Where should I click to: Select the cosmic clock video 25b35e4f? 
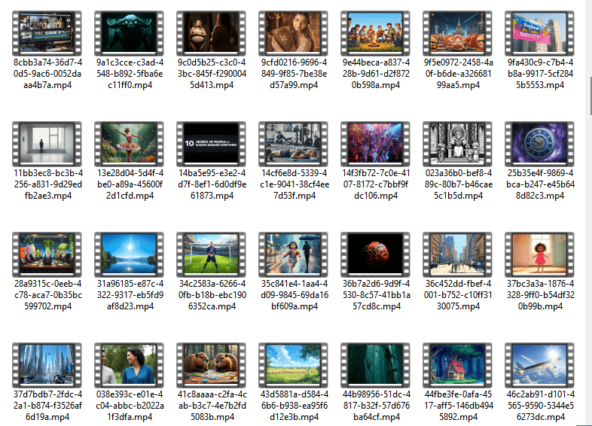click(540, 144)
